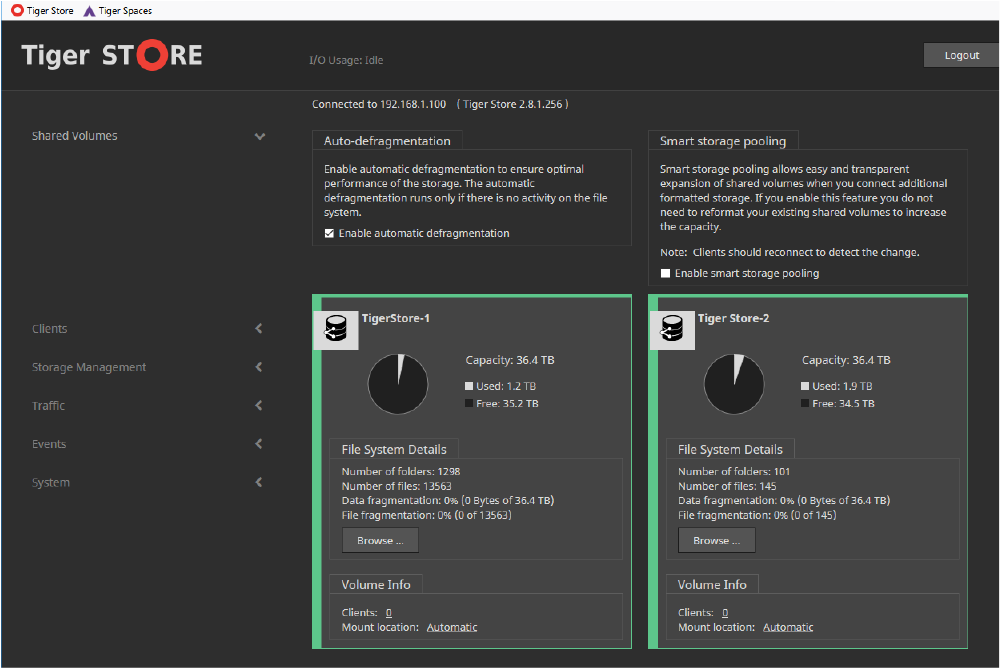
Task: Click Number of files: 145
Action: click(727, 486)
